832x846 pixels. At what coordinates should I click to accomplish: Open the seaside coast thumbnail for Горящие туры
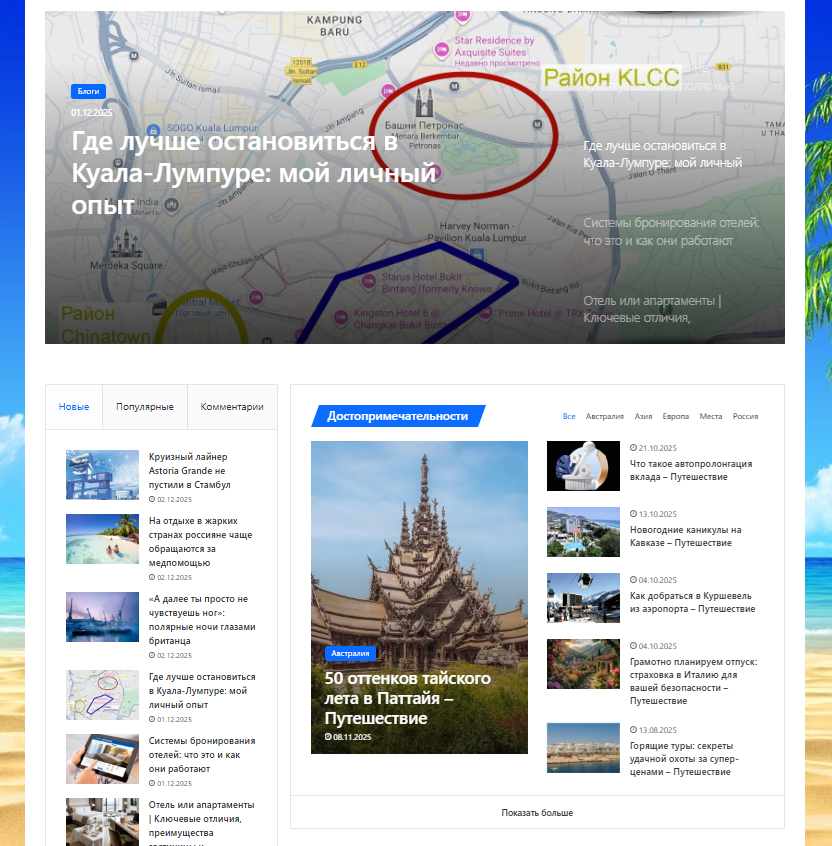[x=583, y=748]
